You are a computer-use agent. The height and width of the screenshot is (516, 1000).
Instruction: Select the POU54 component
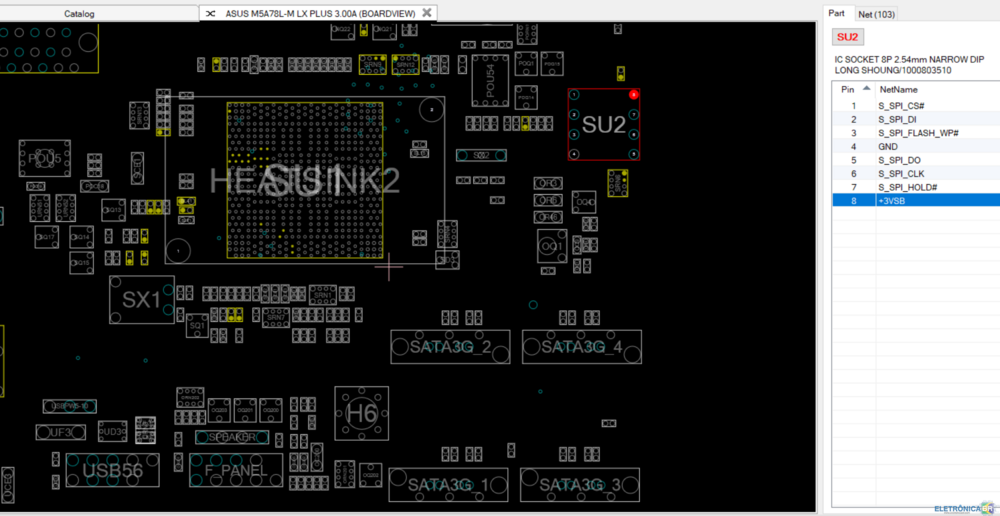pyautogui.click(x=490, y=80)
